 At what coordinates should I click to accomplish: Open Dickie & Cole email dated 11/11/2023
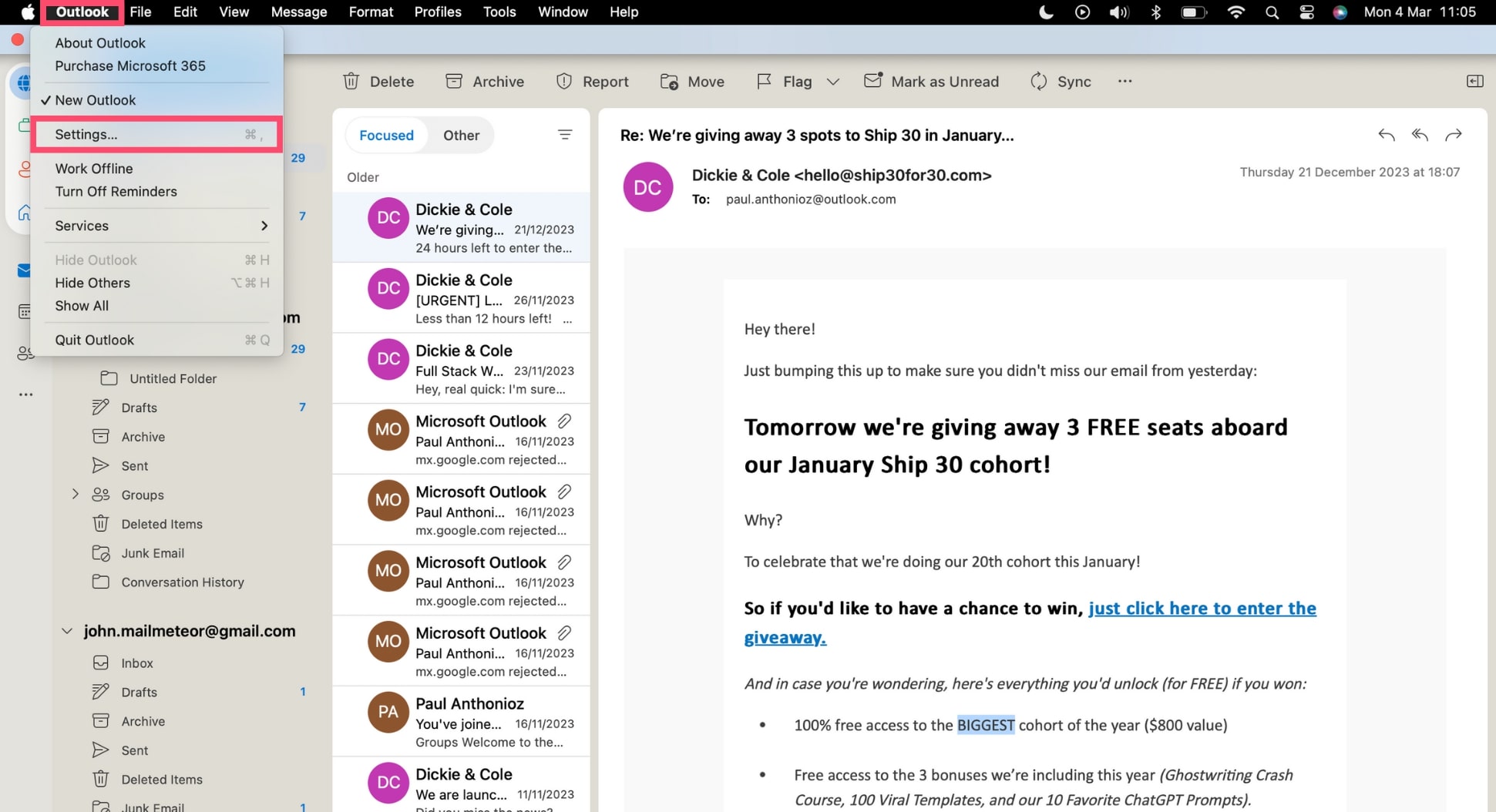pyautogui.click(x=461, y=785)
